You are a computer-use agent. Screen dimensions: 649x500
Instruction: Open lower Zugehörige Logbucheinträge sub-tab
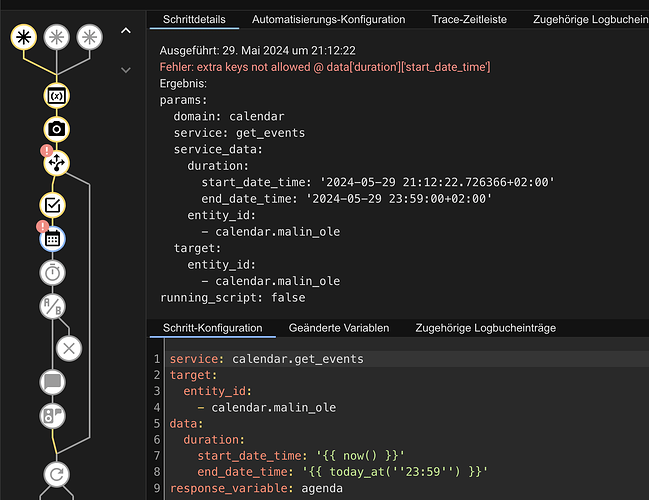[x=486, y=328]
